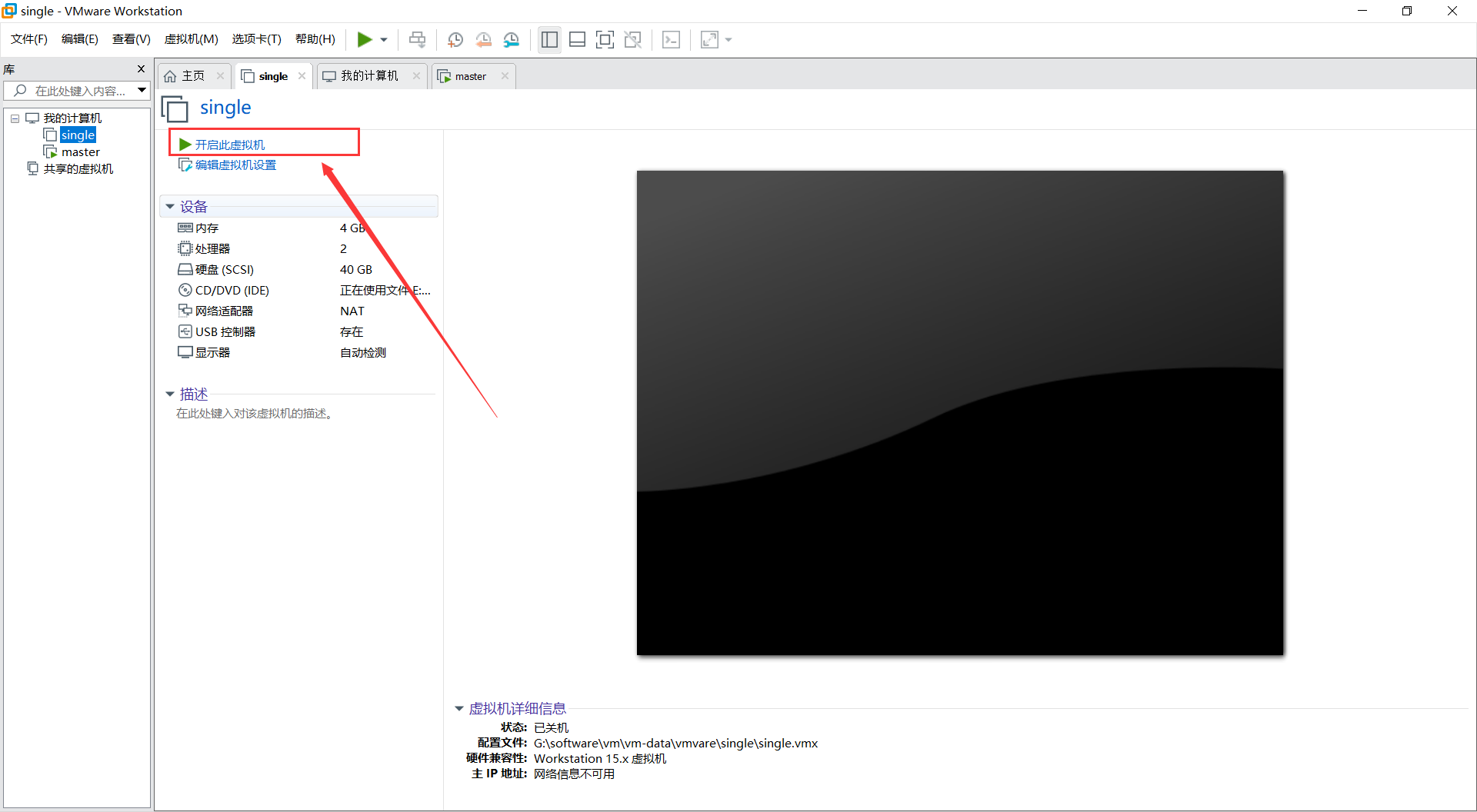Image resolution: width=1477 pixels, height=812 pixels.
Task: Open the 虚拟机(M) menu
Action: point(192,39)
